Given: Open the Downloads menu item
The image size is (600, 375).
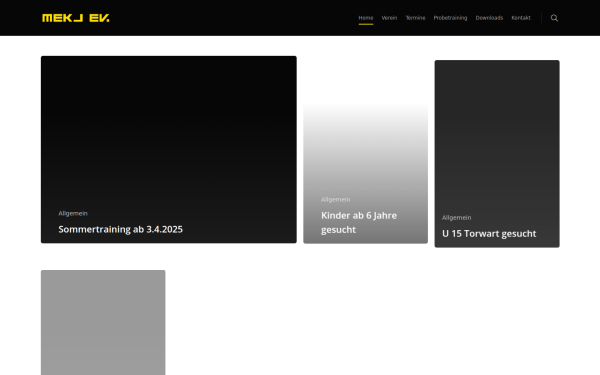Looking at the screenshot, I should point(489,18).
